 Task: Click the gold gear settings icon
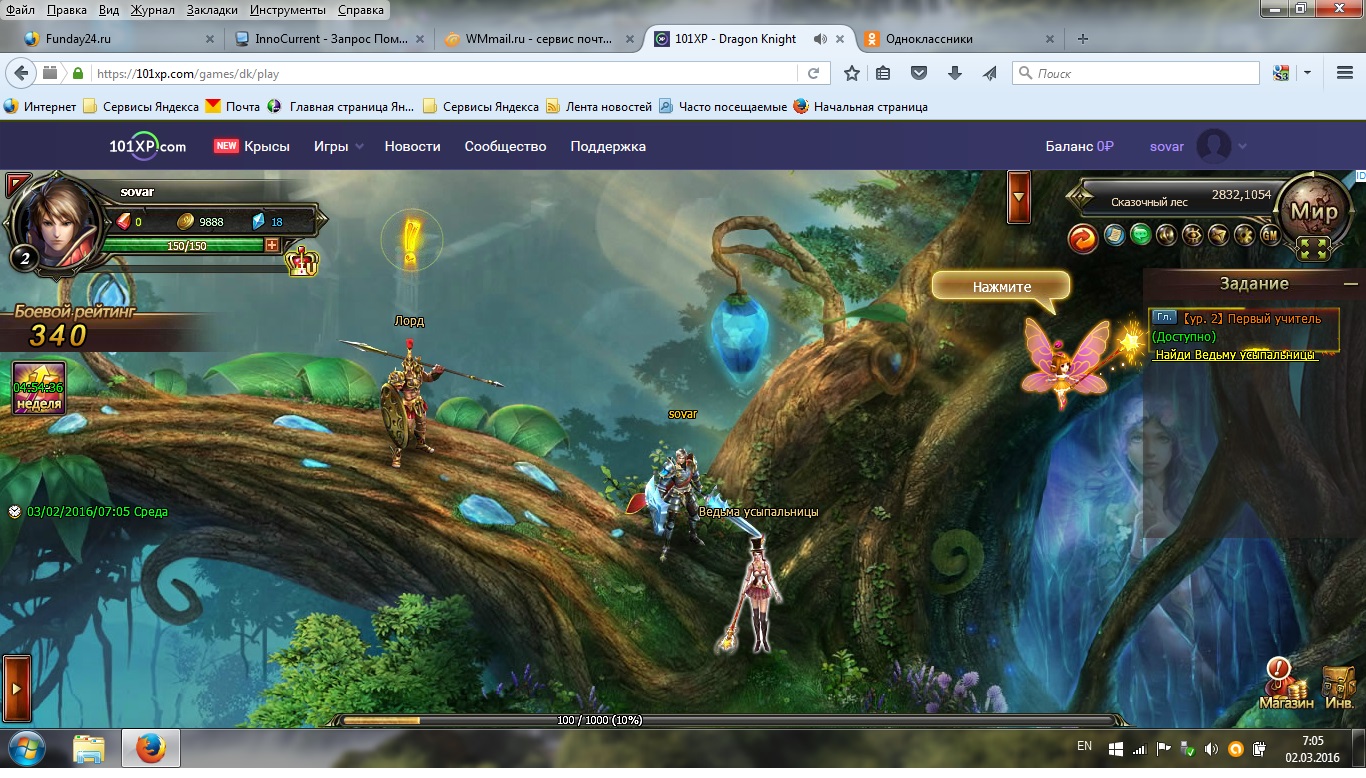click(x=1244, y=236)
